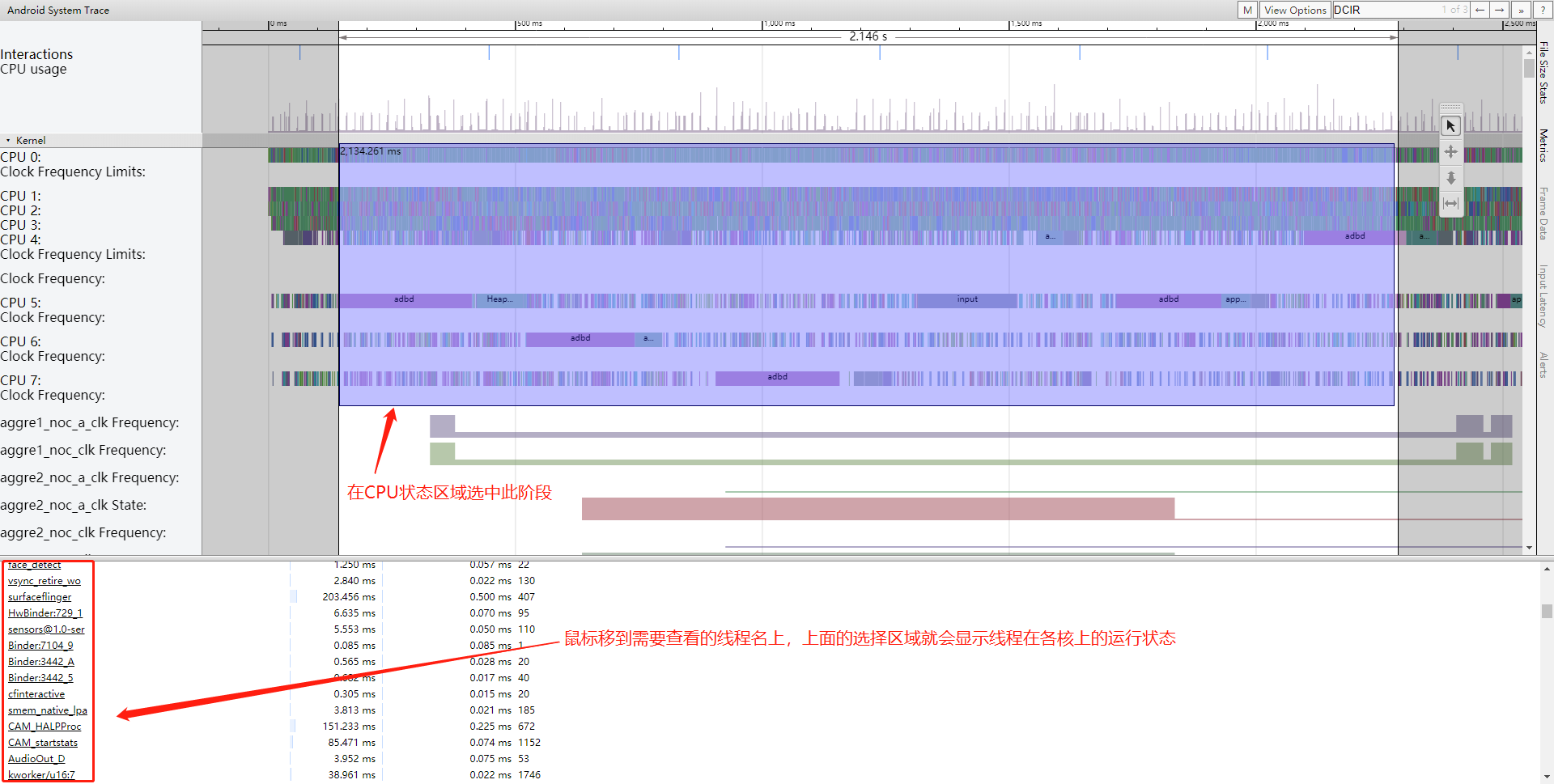The width and height of the screenshot is (1554, 784).
Task: Go to previous DCIR search result
Action: click(x=1480, y=10)
